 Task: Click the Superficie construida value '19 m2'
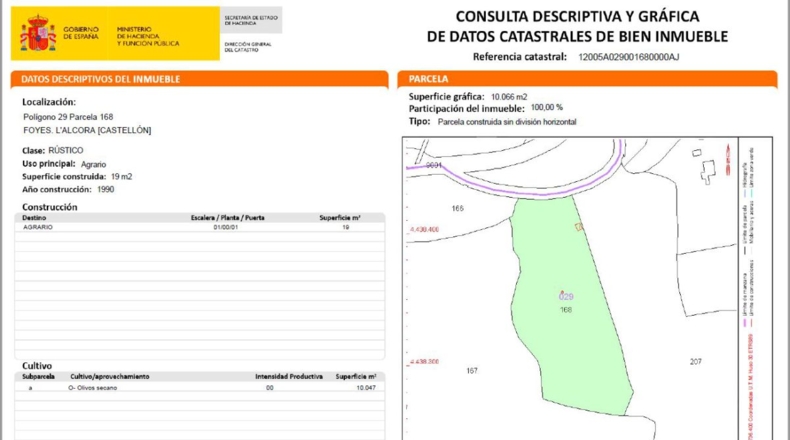tap(121, 176)
